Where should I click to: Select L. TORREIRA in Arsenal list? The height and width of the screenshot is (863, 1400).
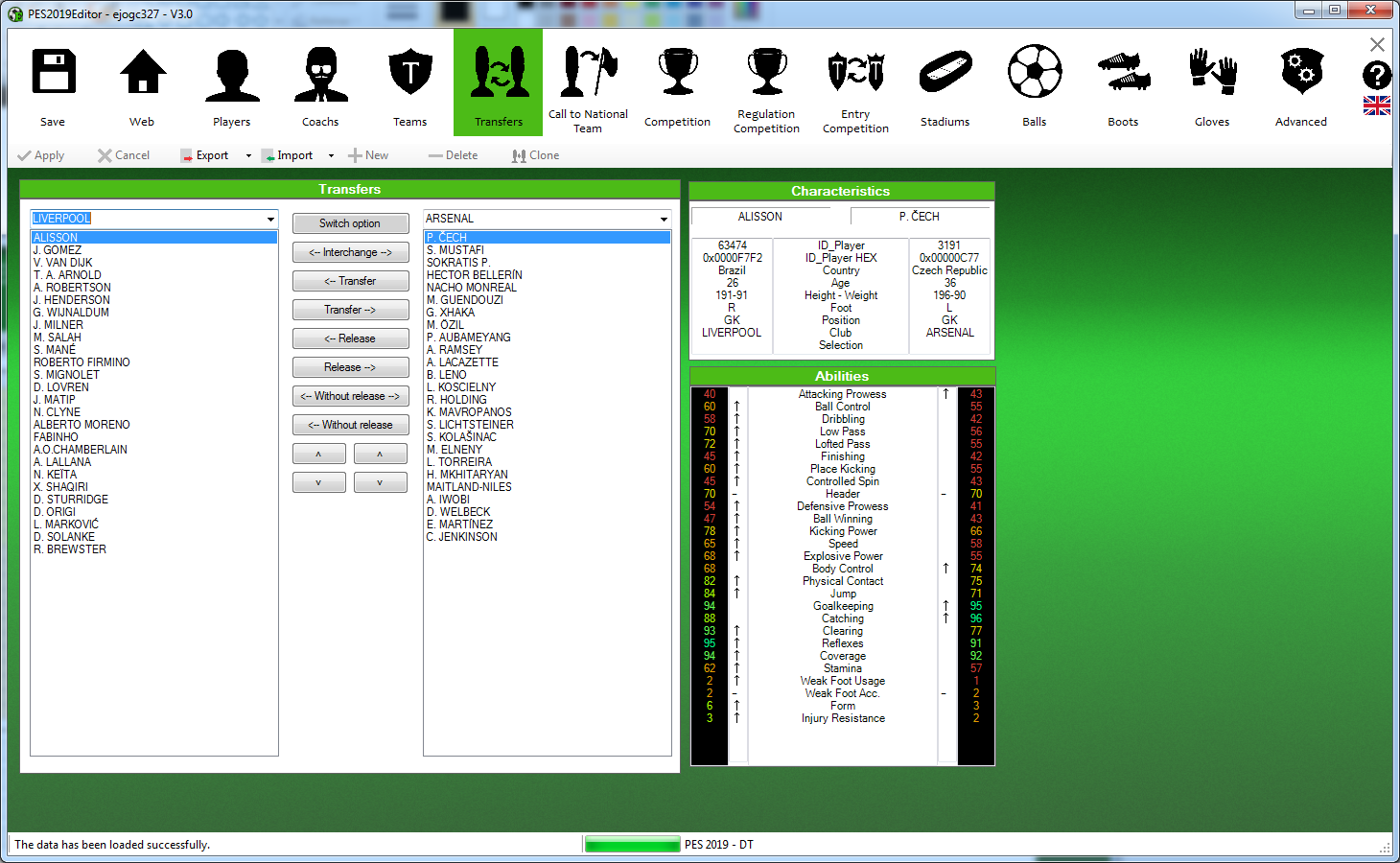(547, 462)
